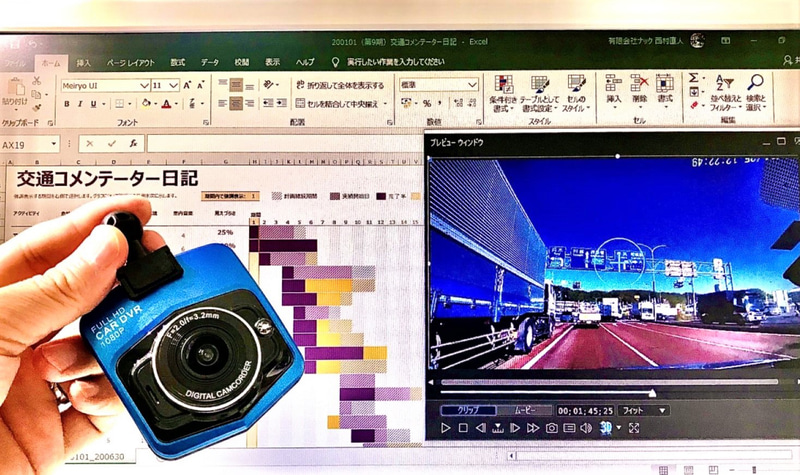
Task: Click the Decrease Indent icon
Action: (x=268, y=103)
